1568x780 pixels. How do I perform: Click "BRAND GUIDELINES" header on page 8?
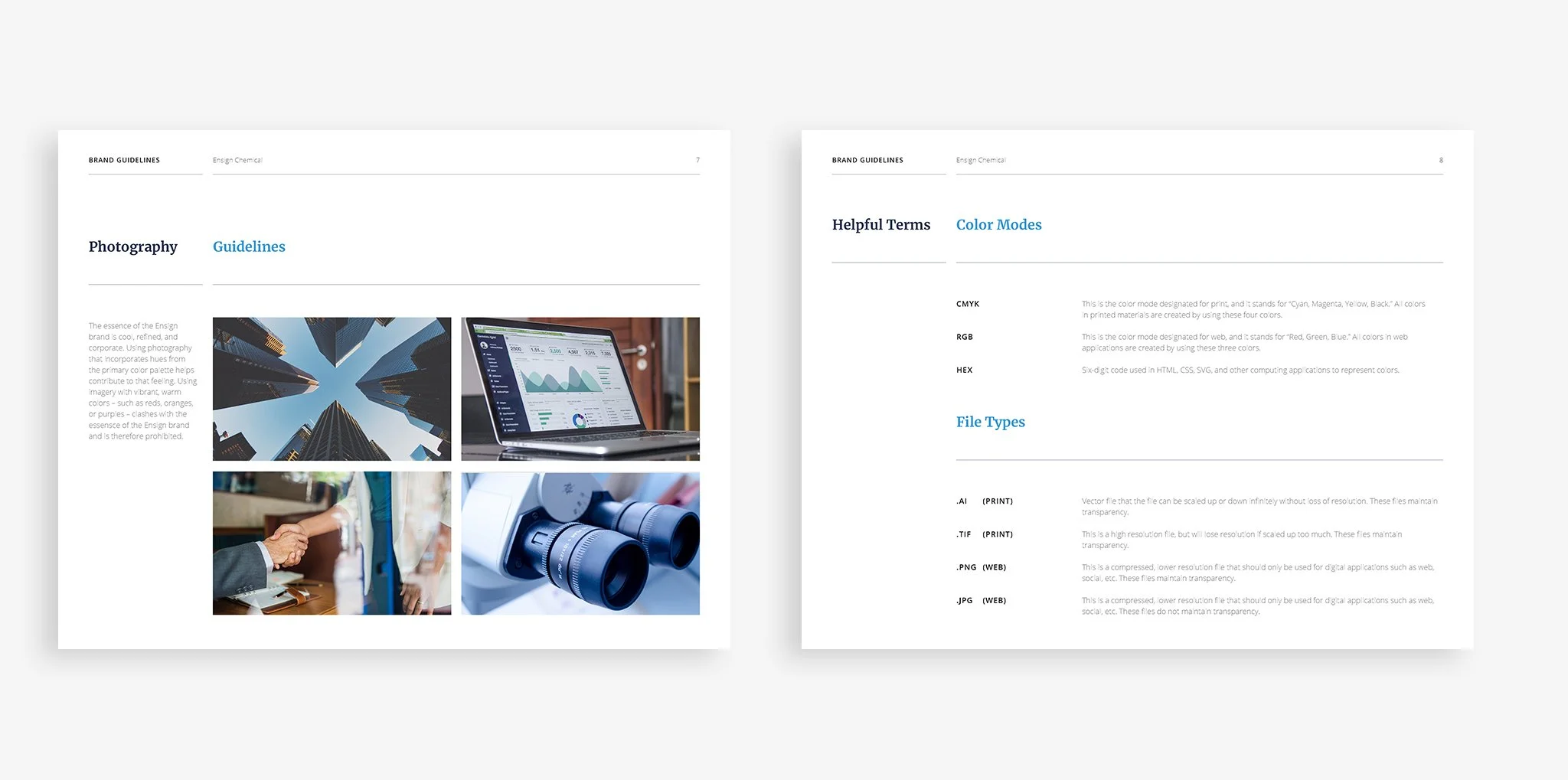867,160
